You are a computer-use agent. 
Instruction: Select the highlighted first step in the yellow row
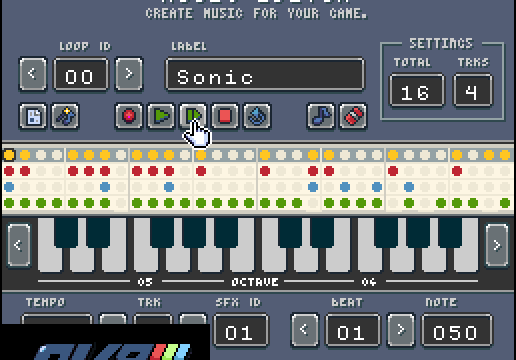coord(9,155)
